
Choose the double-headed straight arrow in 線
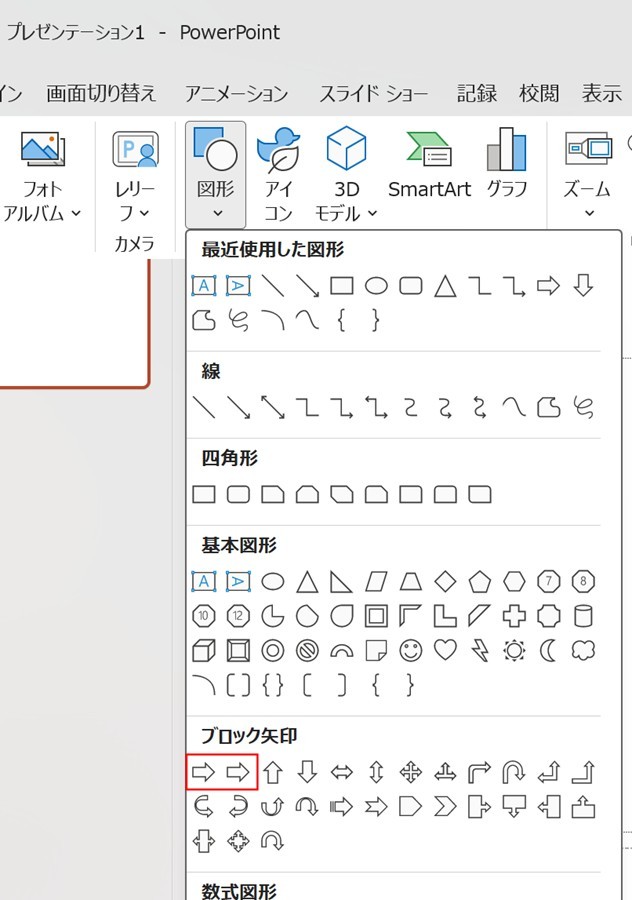pos(273,407)
